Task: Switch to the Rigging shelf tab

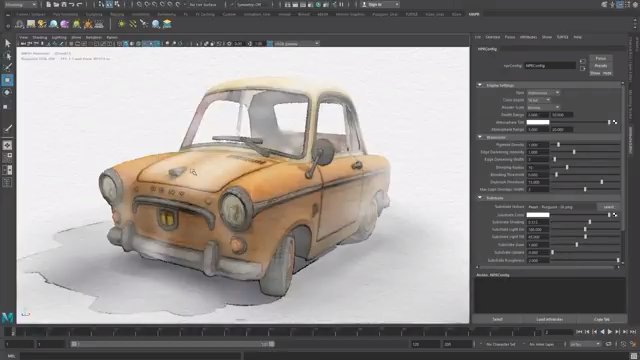Action: coord(117,14)
